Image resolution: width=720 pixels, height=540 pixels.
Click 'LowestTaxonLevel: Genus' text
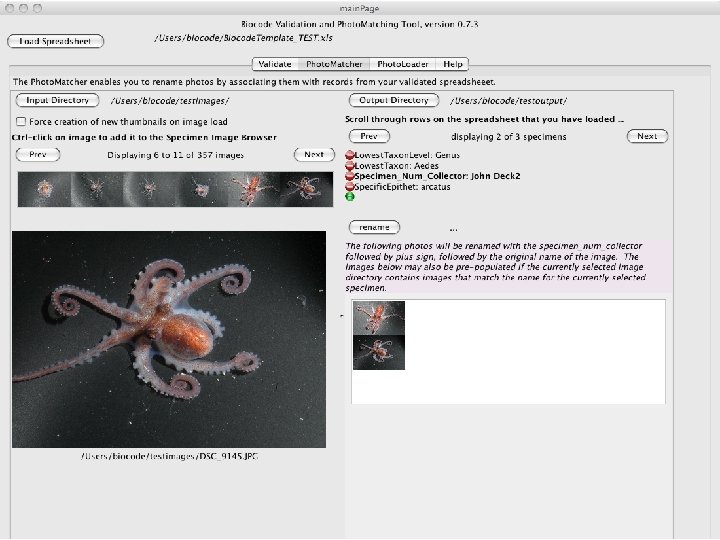pos(407,155)
